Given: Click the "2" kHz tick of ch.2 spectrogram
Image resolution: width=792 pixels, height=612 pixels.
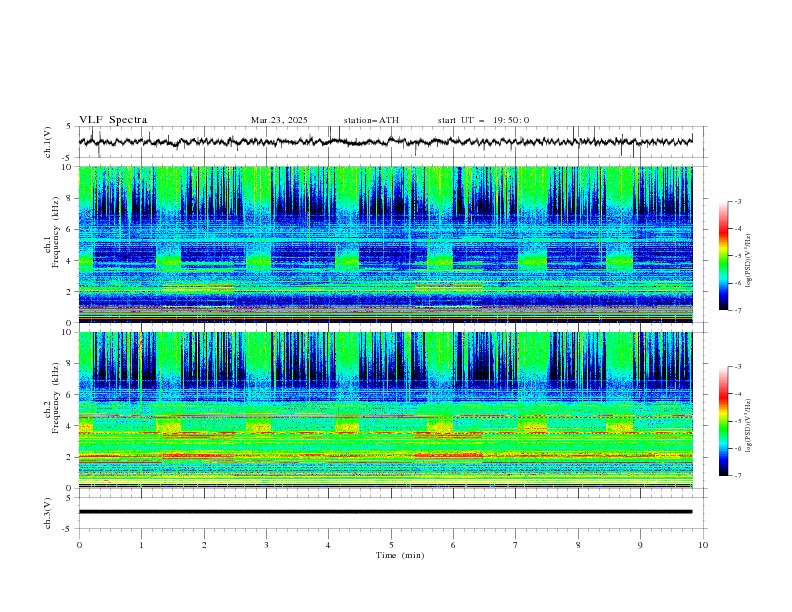Looking at the screenshot, I should click(70, 457).
